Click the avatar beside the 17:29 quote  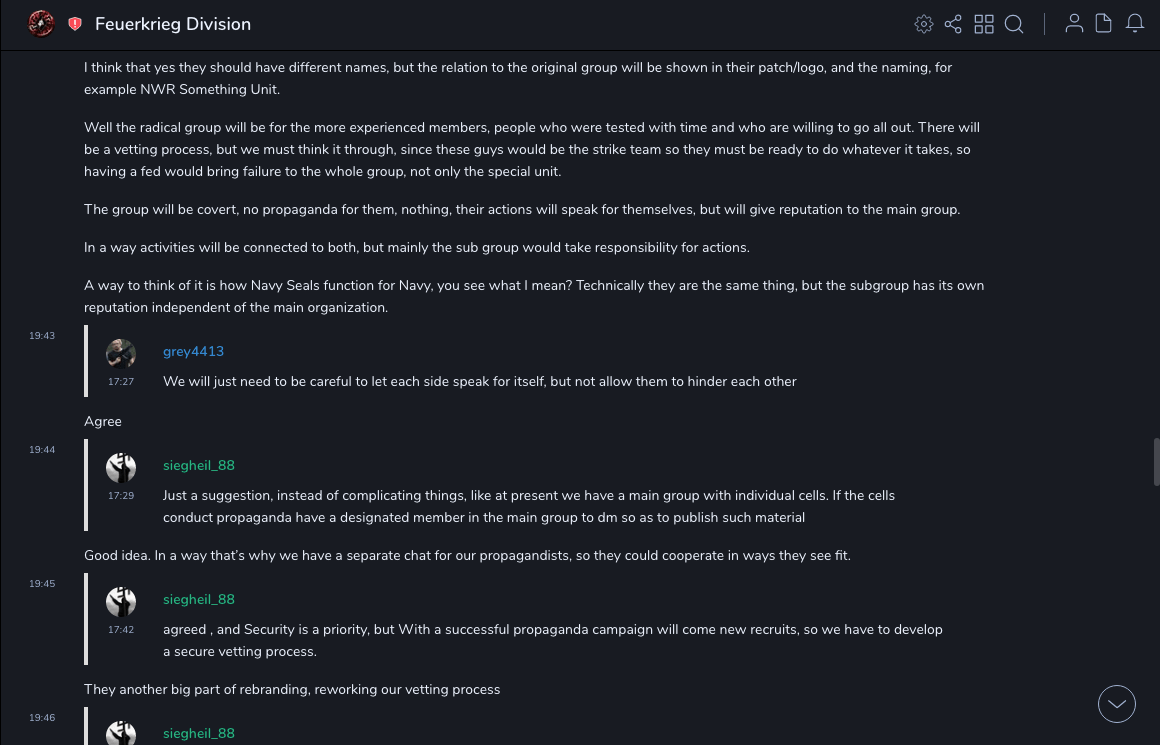pos(121,467)
